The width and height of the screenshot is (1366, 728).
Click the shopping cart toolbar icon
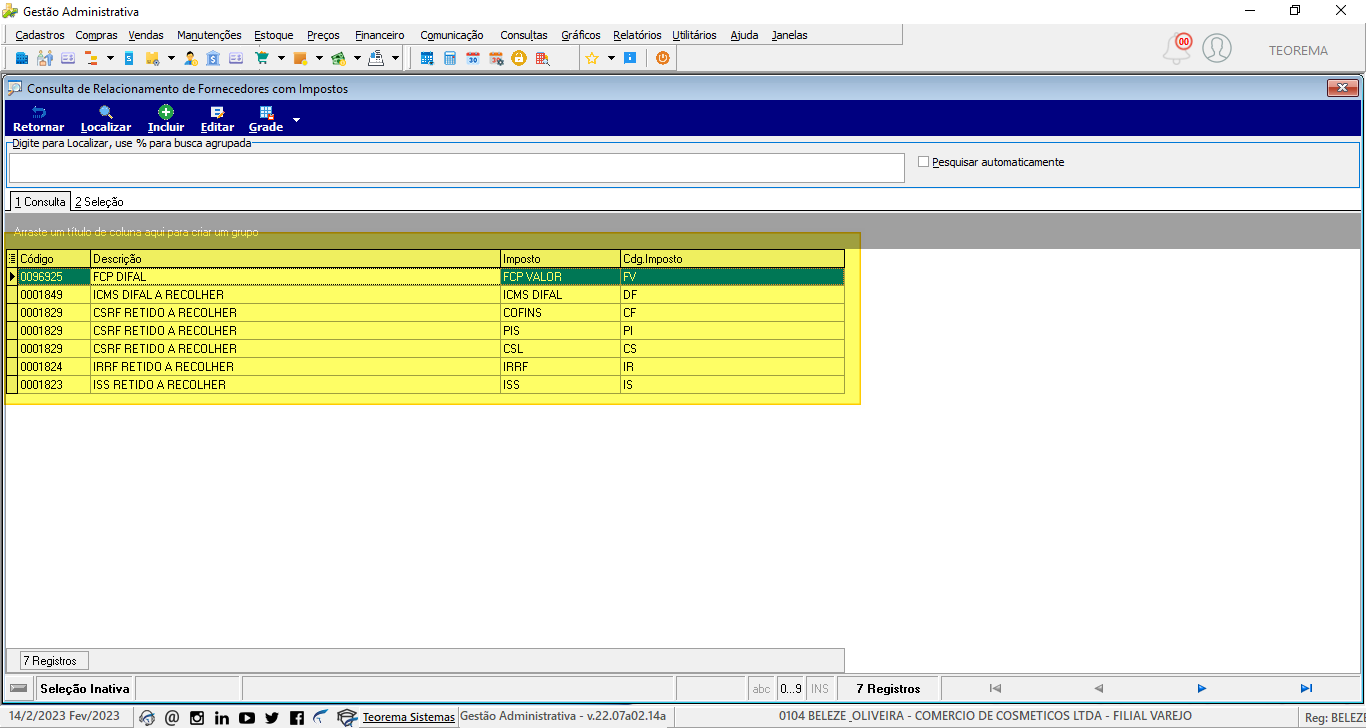click(x=262, y=58)
